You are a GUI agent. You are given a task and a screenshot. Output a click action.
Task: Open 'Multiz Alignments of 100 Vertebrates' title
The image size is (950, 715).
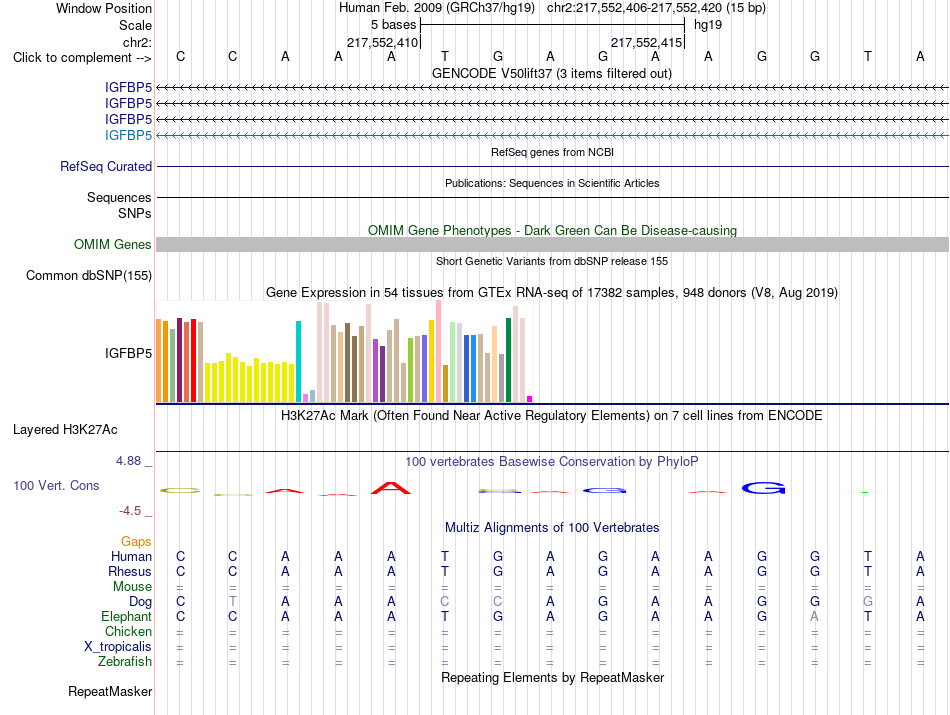552,528
